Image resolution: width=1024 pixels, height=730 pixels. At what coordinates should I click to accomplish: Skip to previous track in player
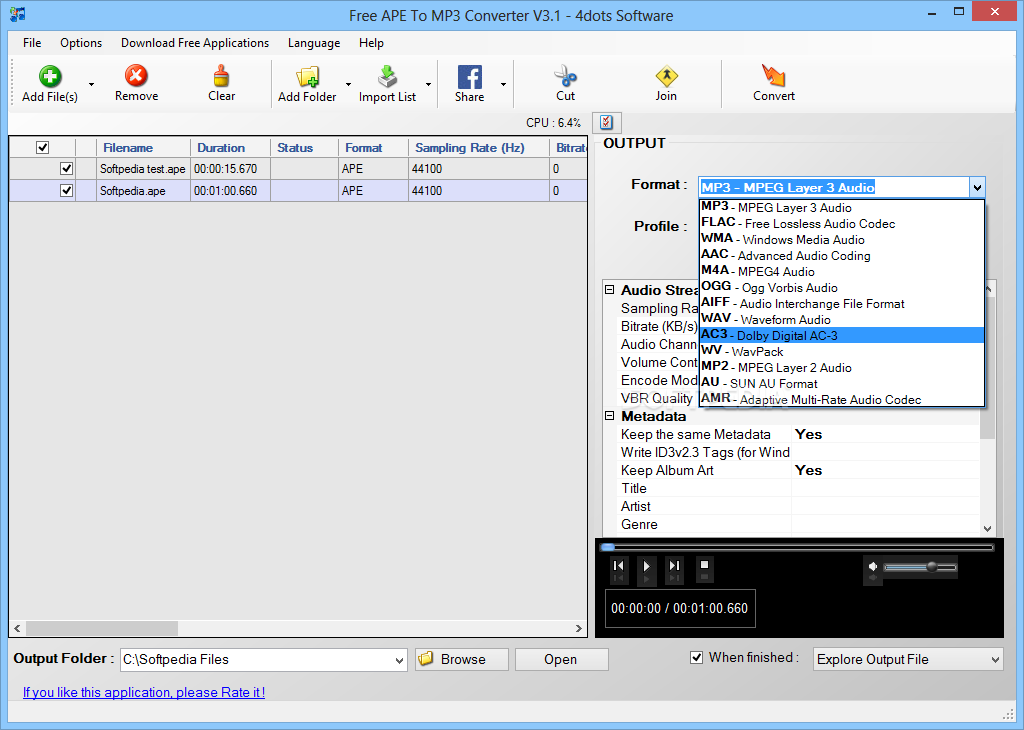[618, 566]
